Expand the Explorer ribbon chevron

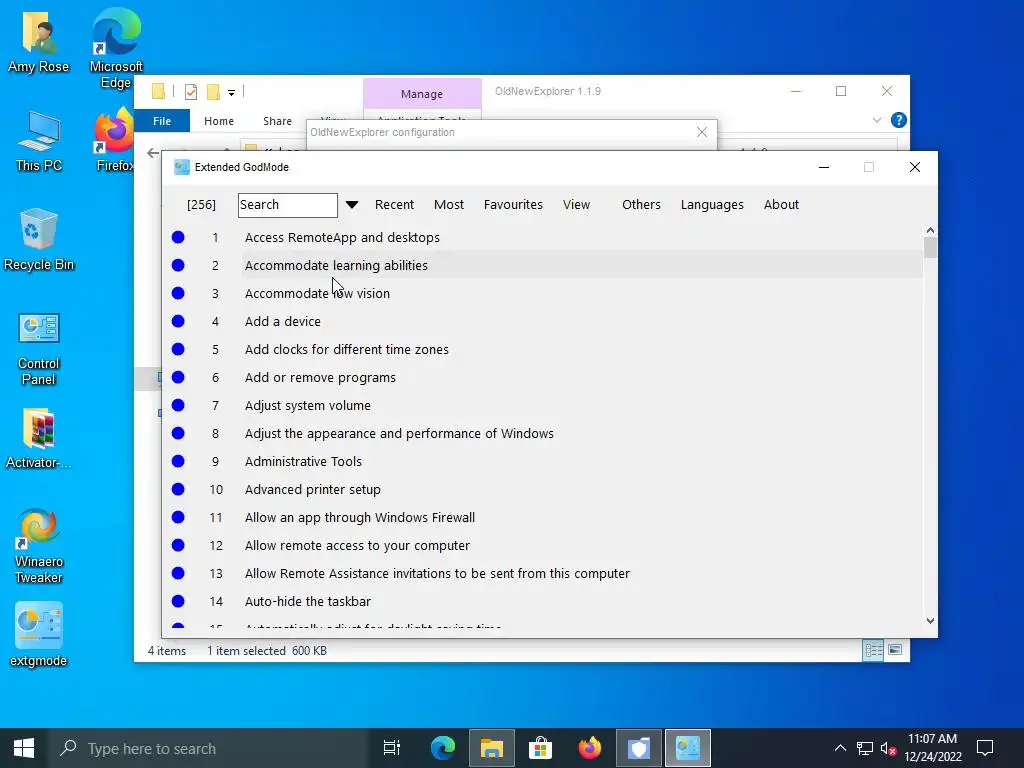[877, 120]
